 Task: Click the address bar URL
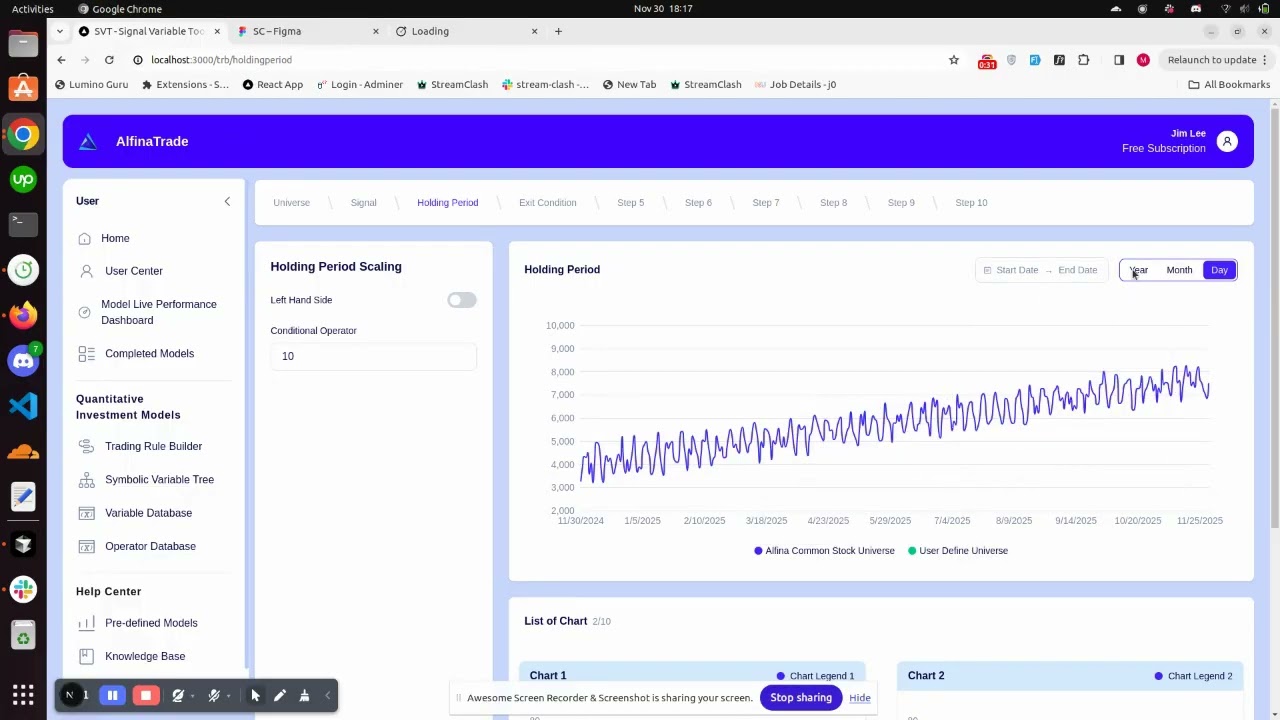coord(221,60)
